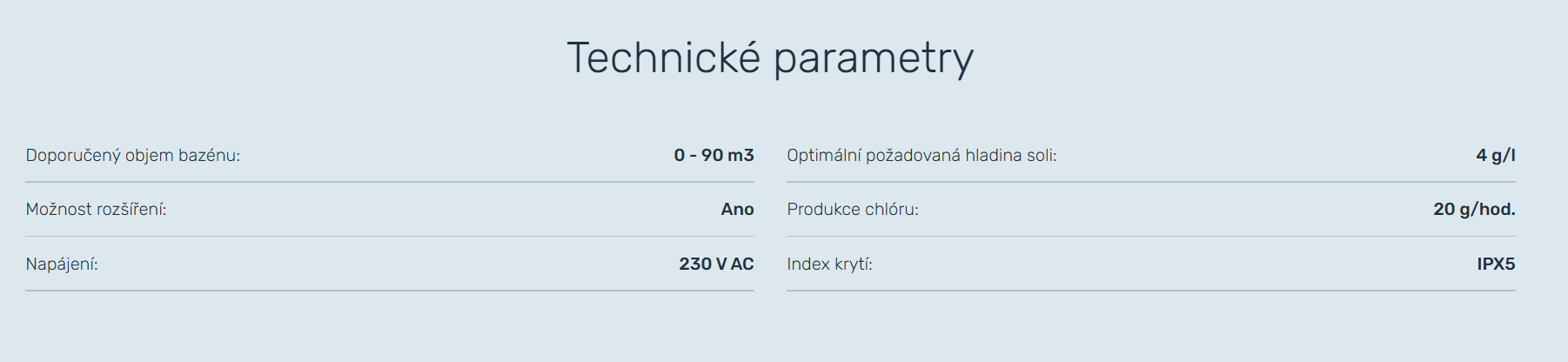
Task: Select the "230 V AC" value
Action: pos(716,265)
